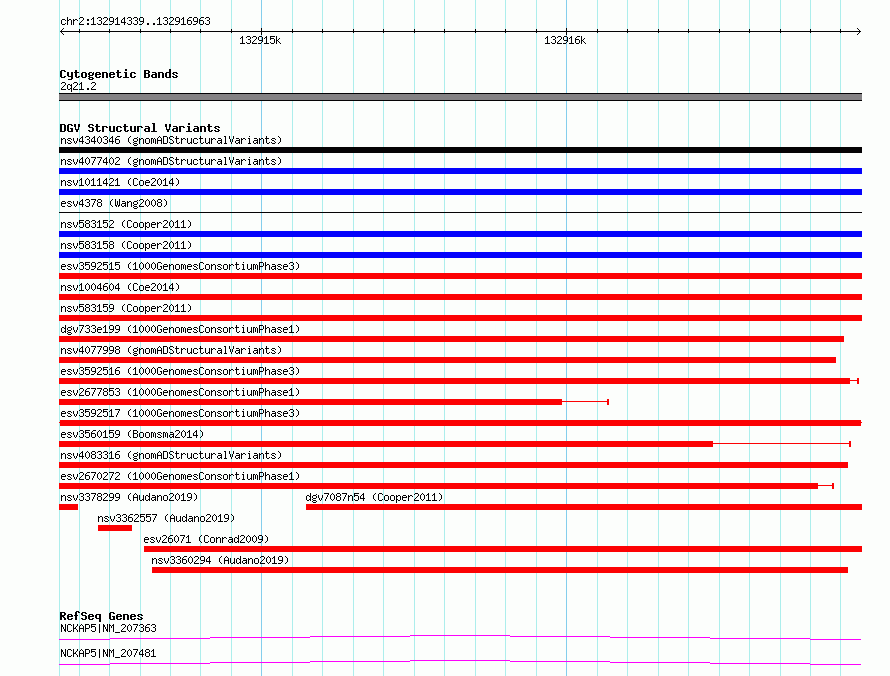Viewport: 890px width, 676px height.
Task: Select the red bar under nsv3360294
Action: point(499,570)
